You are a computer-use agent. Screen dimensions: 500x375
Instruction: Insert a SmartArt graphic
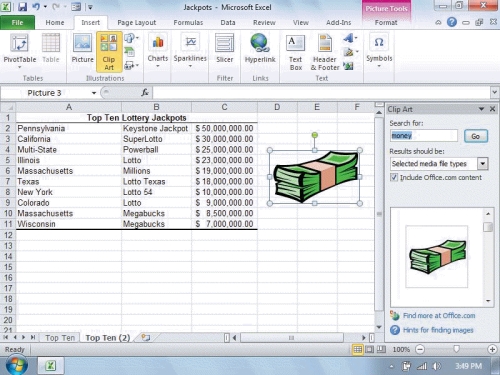(x=130, y=52)
